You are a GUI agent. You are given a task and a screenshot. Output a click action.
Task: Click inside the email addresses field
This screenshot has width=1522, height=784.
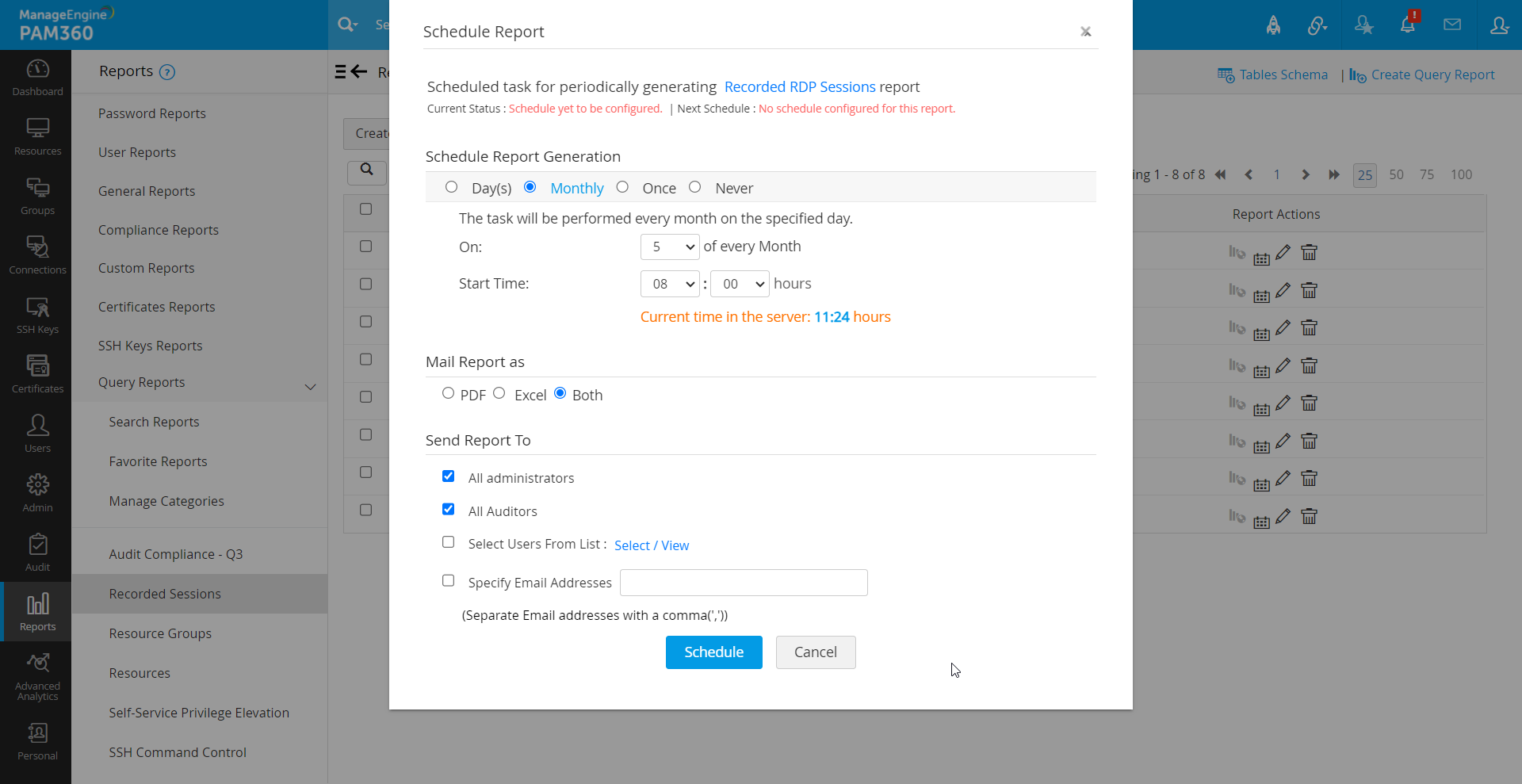(x=742, y=582)
